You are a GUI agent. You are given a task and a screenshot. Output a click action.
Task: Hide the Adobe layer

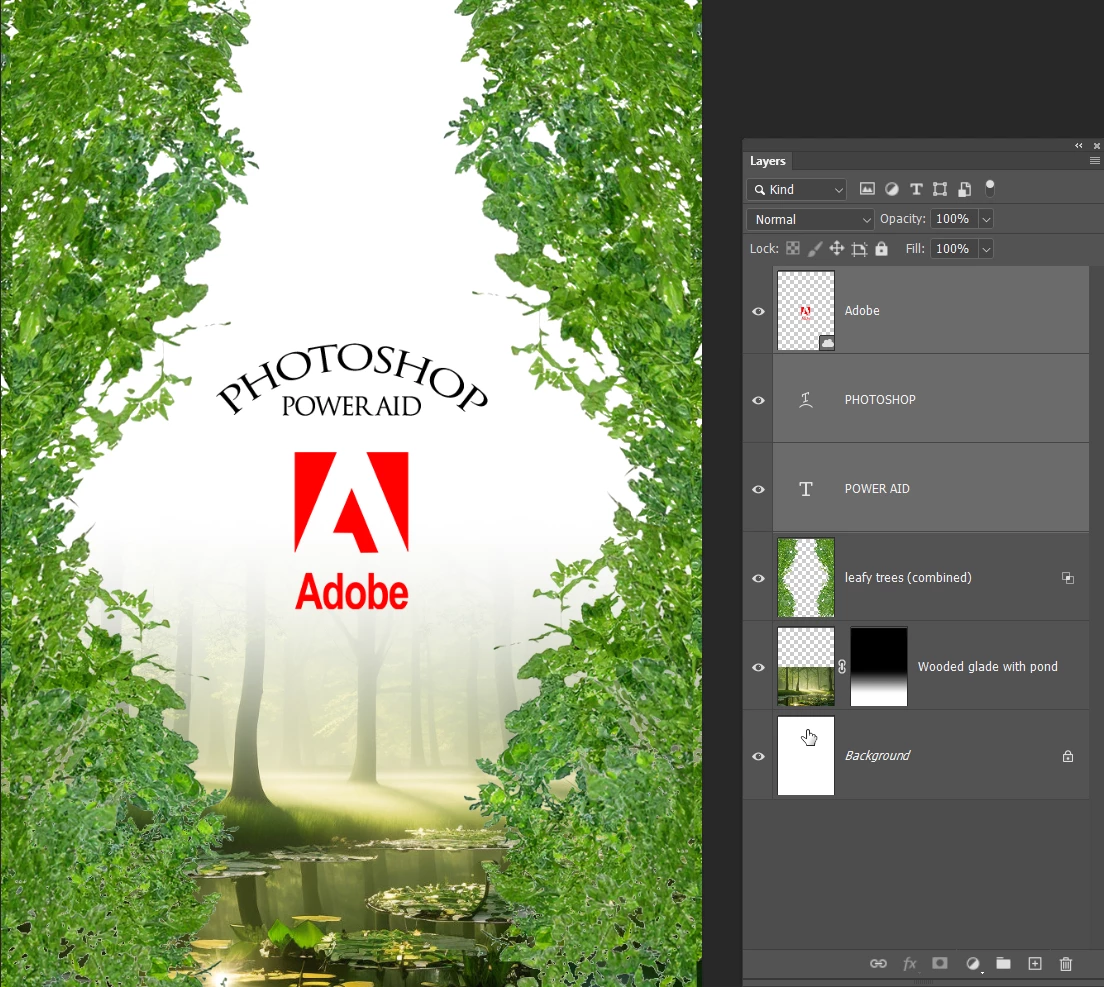click(x=758, y=311)
